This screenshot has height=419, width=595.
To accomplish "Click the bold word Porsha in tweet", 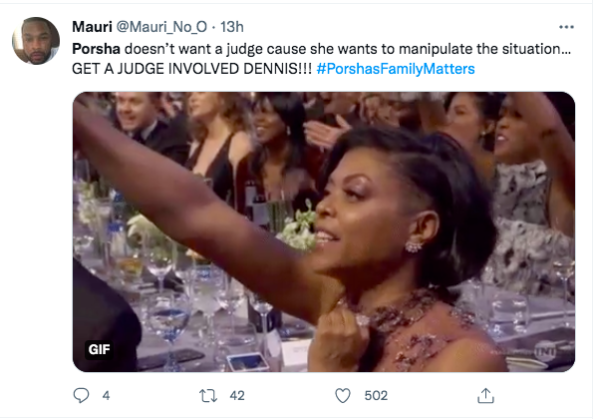I will coord(96,49).
